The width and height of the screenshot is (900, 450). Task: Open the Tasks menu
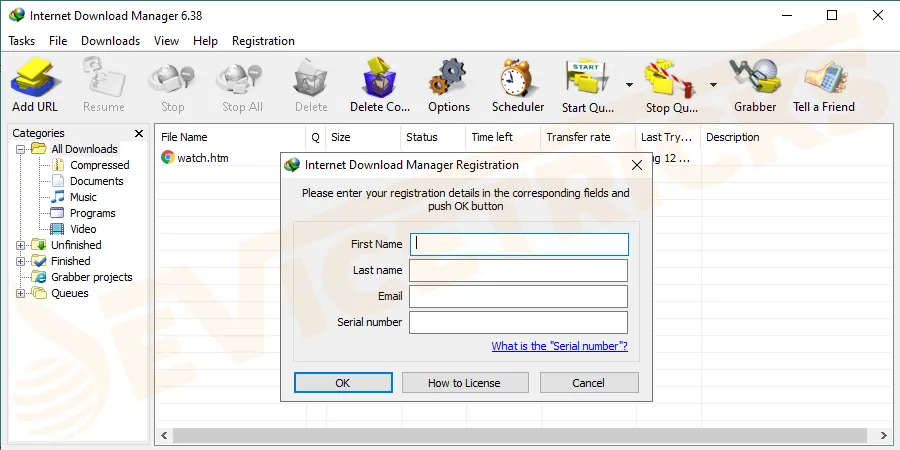pos(21,41)
